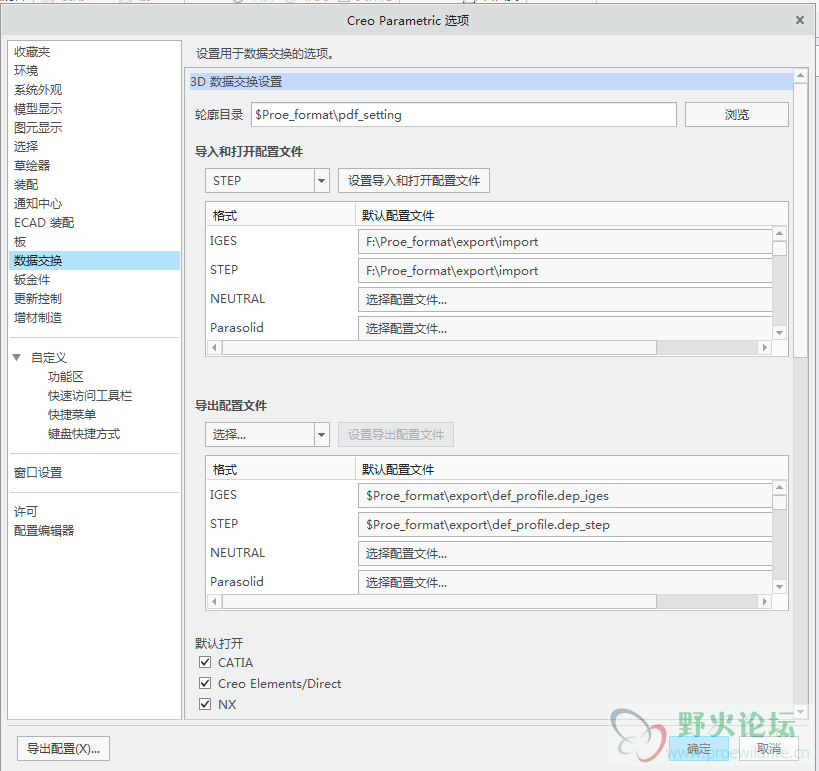819x771 pixels.
Task: Click 设置导入和打开配置文件 button
Action: coord(414,181)
